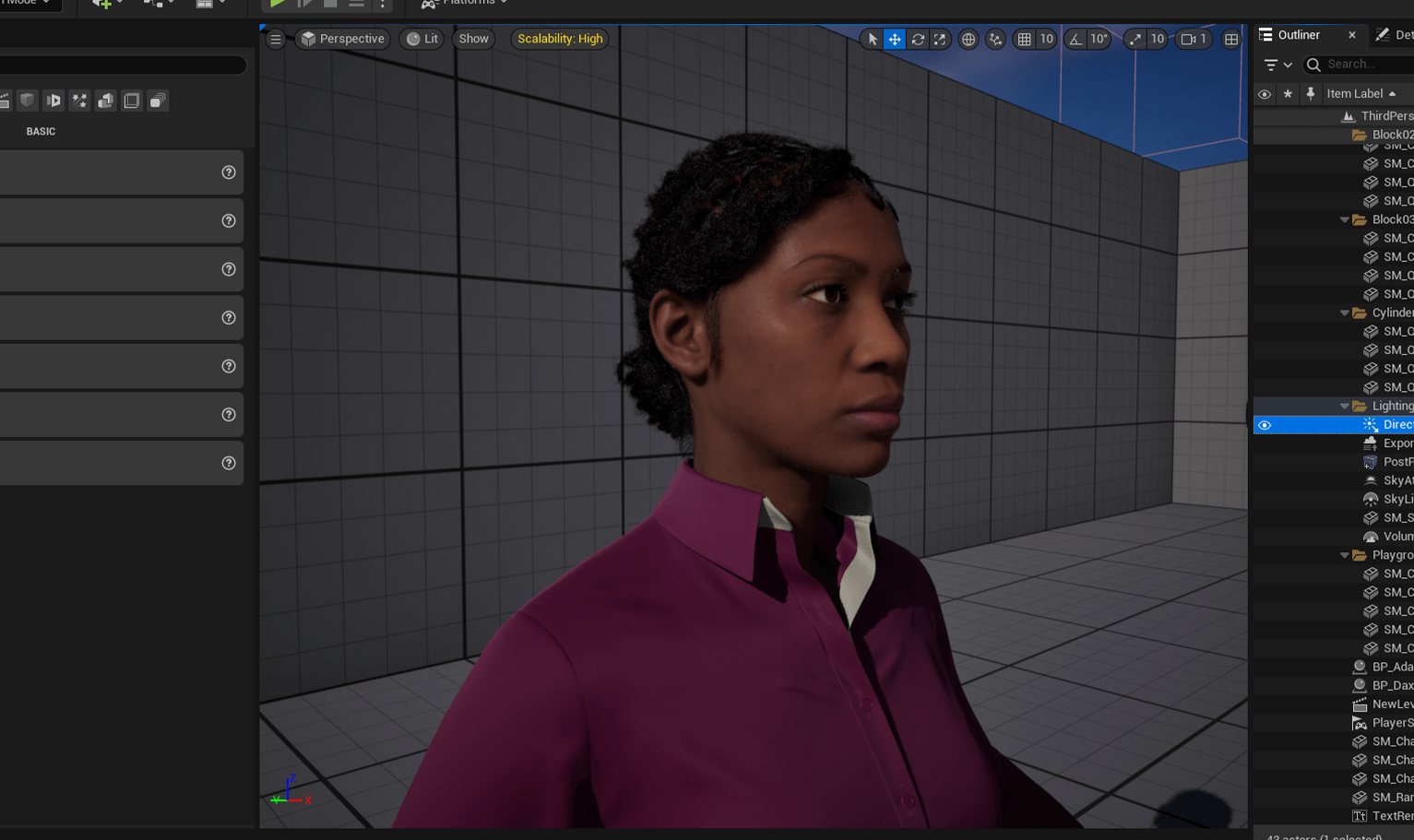Click inside the Outliner search field
Image resolution: width=1414 pixels, height=840 pixels.
(1356, 65)
